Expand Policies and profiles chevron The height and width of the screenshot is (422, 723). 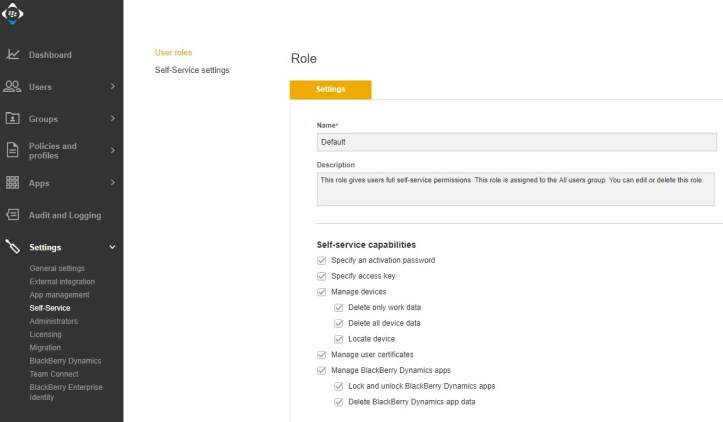click(x=113, y=150)
